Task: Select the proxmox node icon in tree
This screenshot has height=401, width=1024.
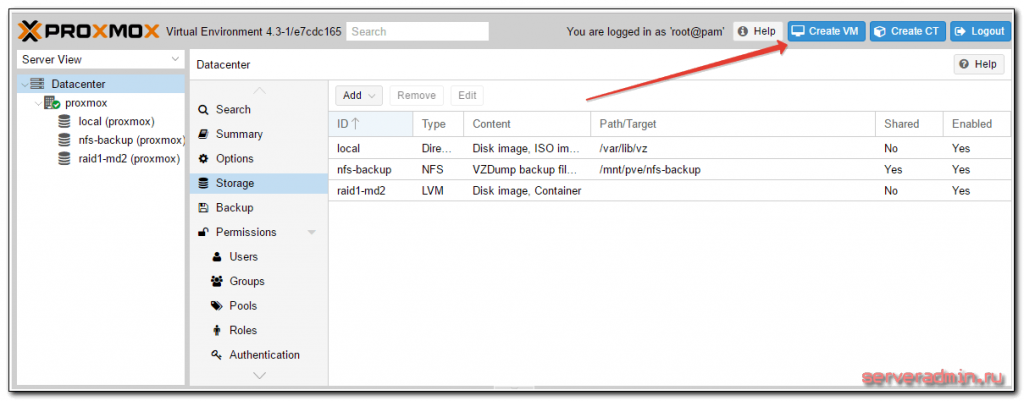Action: [52, 103]
